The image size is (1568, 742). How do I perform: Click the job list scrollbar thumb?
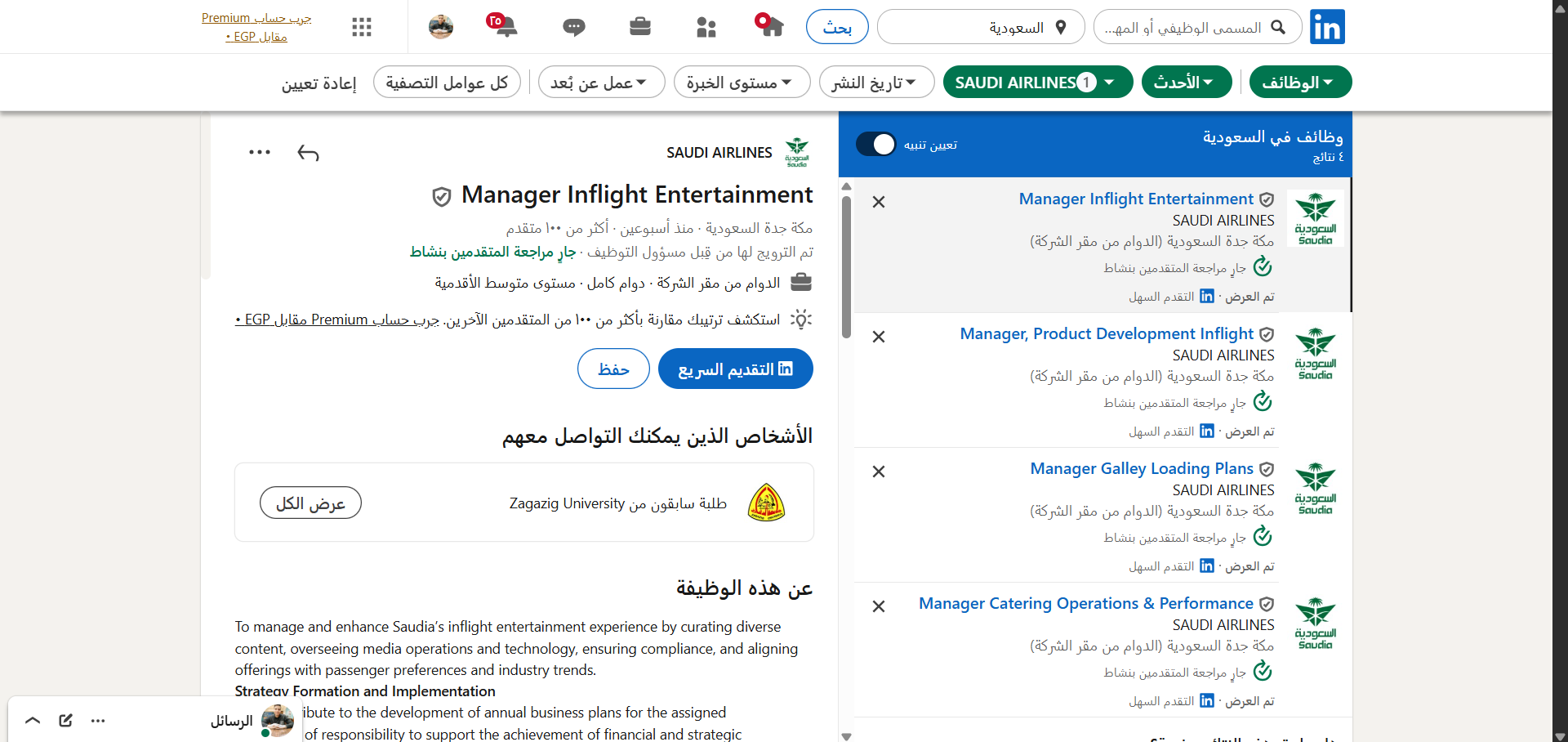point(847,266)
